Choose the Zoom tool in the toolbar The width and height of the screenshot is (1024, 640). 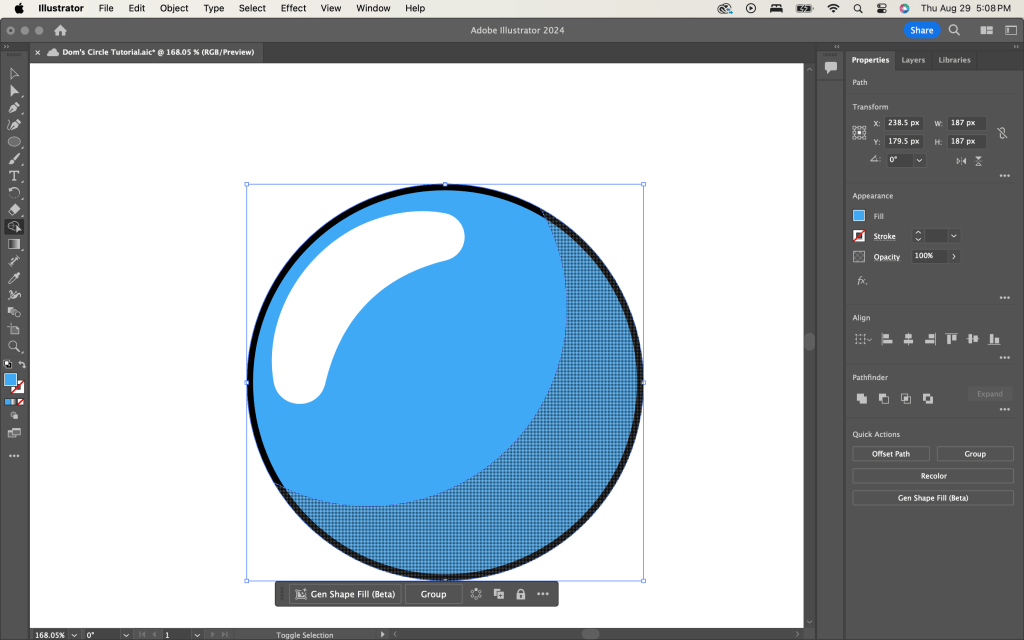click(14, 346)
